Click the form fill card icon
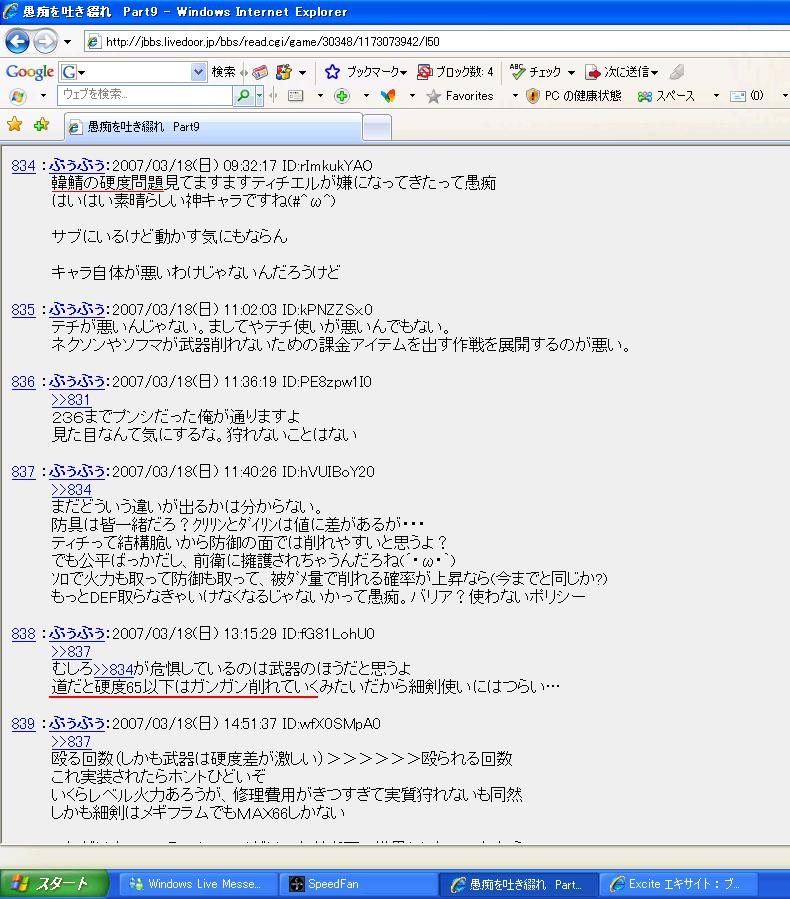 tap(295, 96)
